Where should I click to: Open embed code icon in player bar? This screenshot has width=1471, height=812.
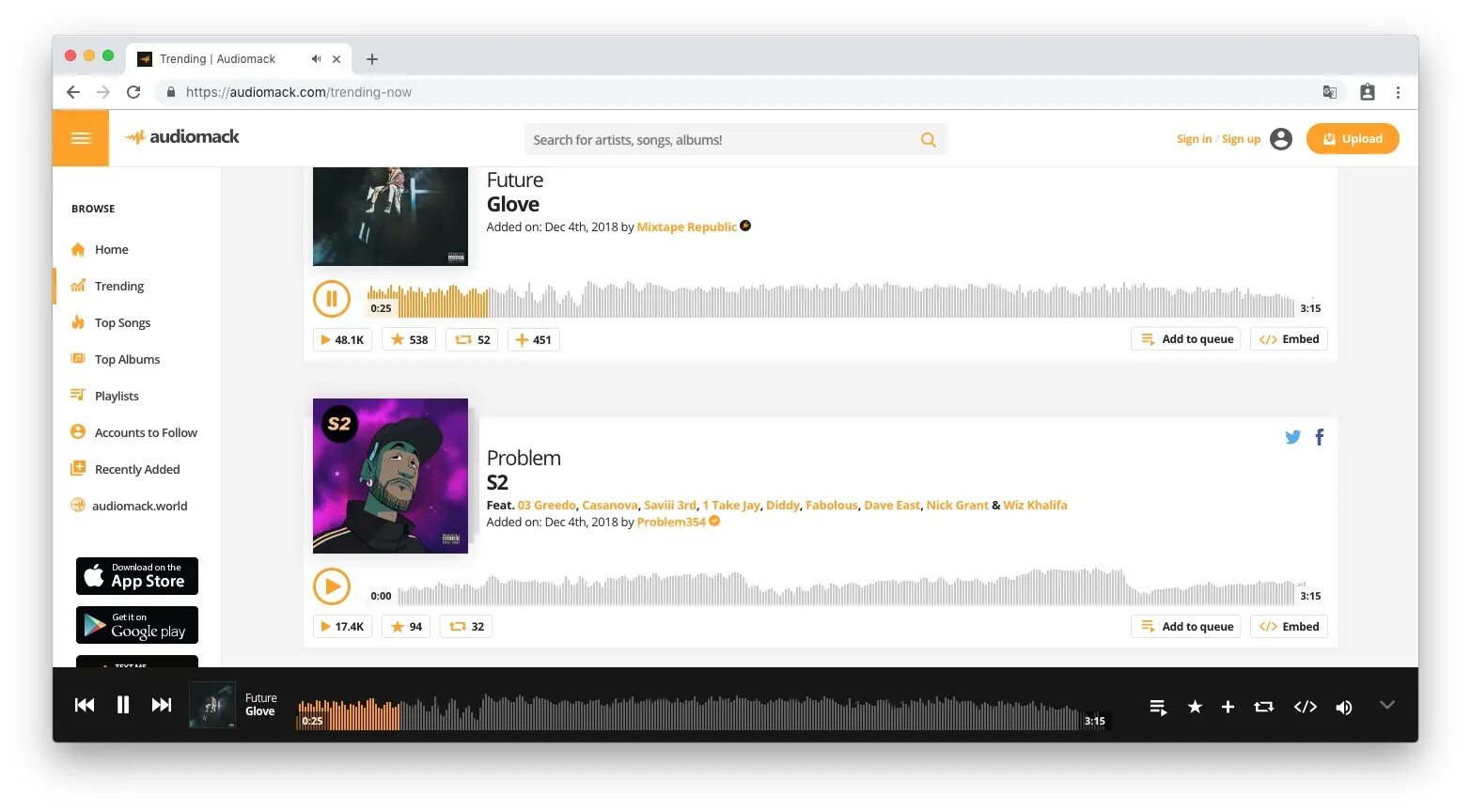[1305, 707]
